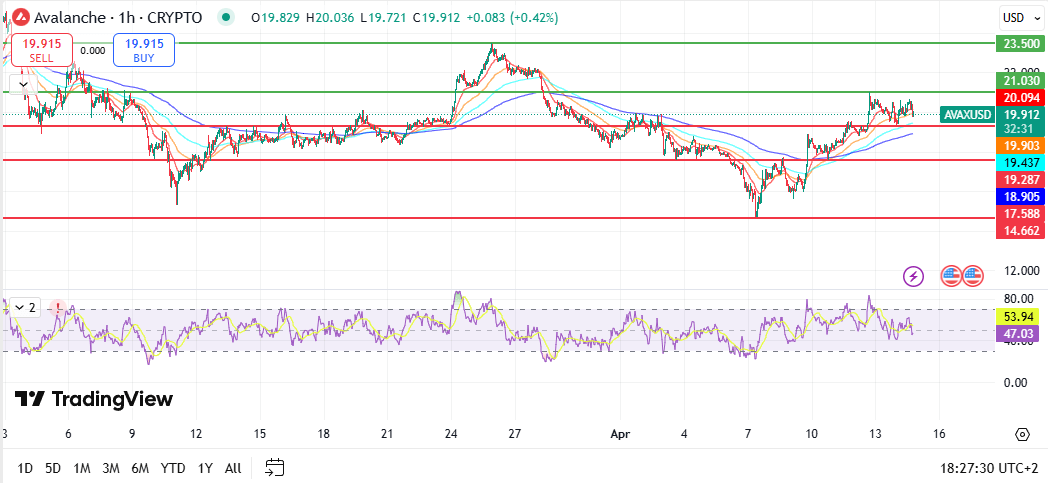Image resolution: width=1048 pixels, height=483 pixels.
Task: Expand the RSI pane legend showing 2
Action: [22, 307]
